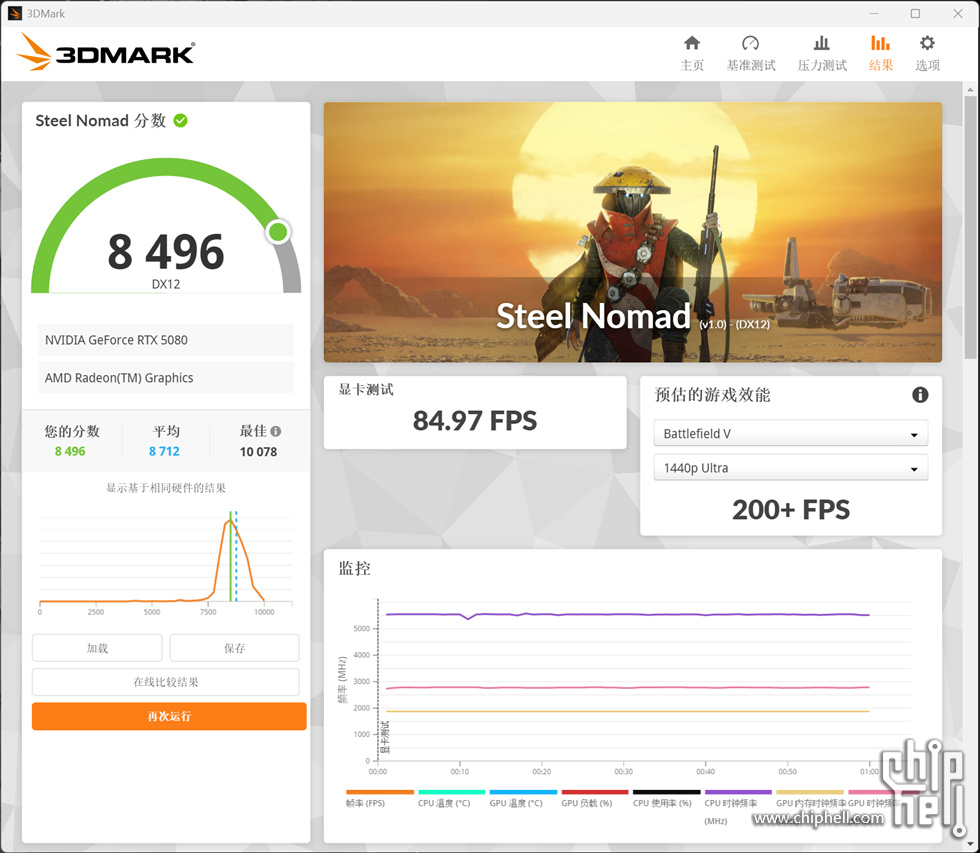980x853 pixels.
Task: Click the info icon next to 最佳
Action: pos(276,431)
